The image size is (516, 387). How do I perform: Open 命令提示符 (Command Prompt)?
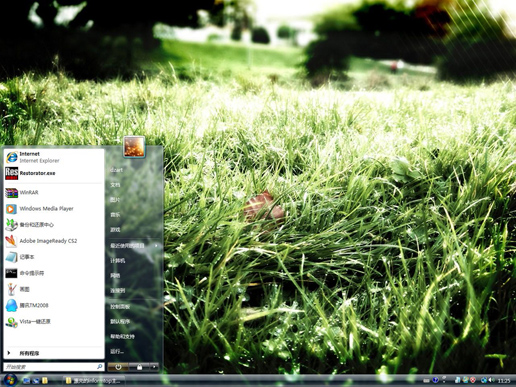[53, 273]
